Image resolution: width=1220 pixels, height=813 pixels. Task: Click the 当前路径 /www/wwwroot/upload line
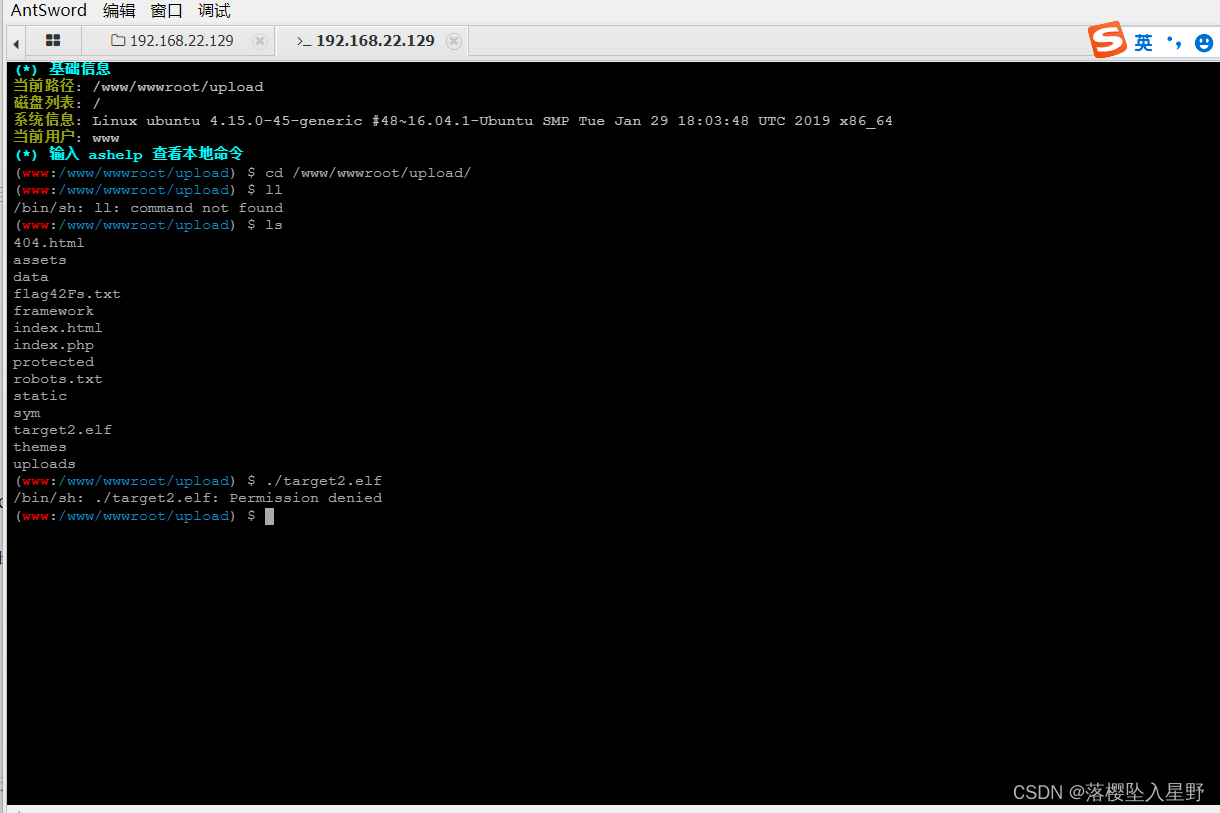pyautogui.click(x=138, y=87)
